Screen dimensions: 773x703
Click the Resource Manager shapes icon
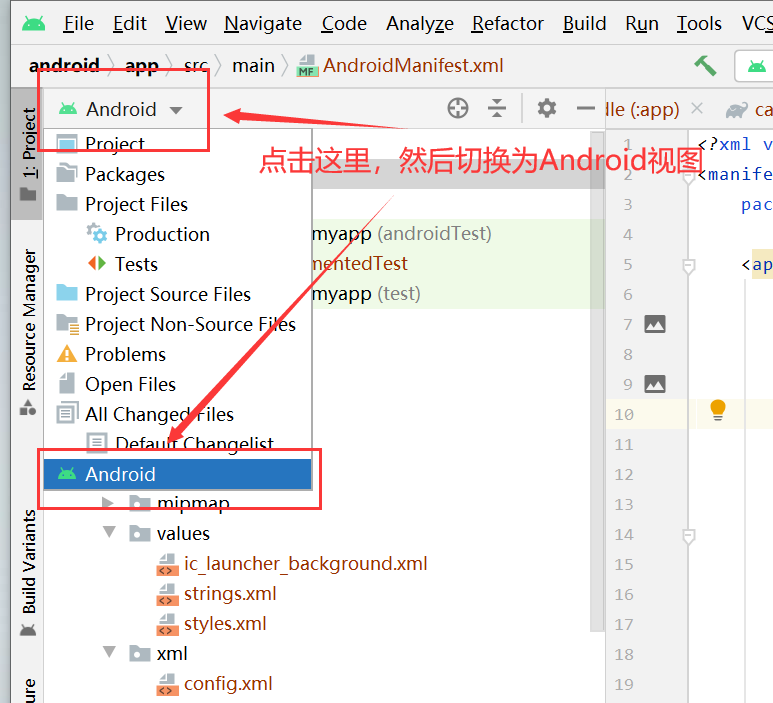(x=28, y=408)
